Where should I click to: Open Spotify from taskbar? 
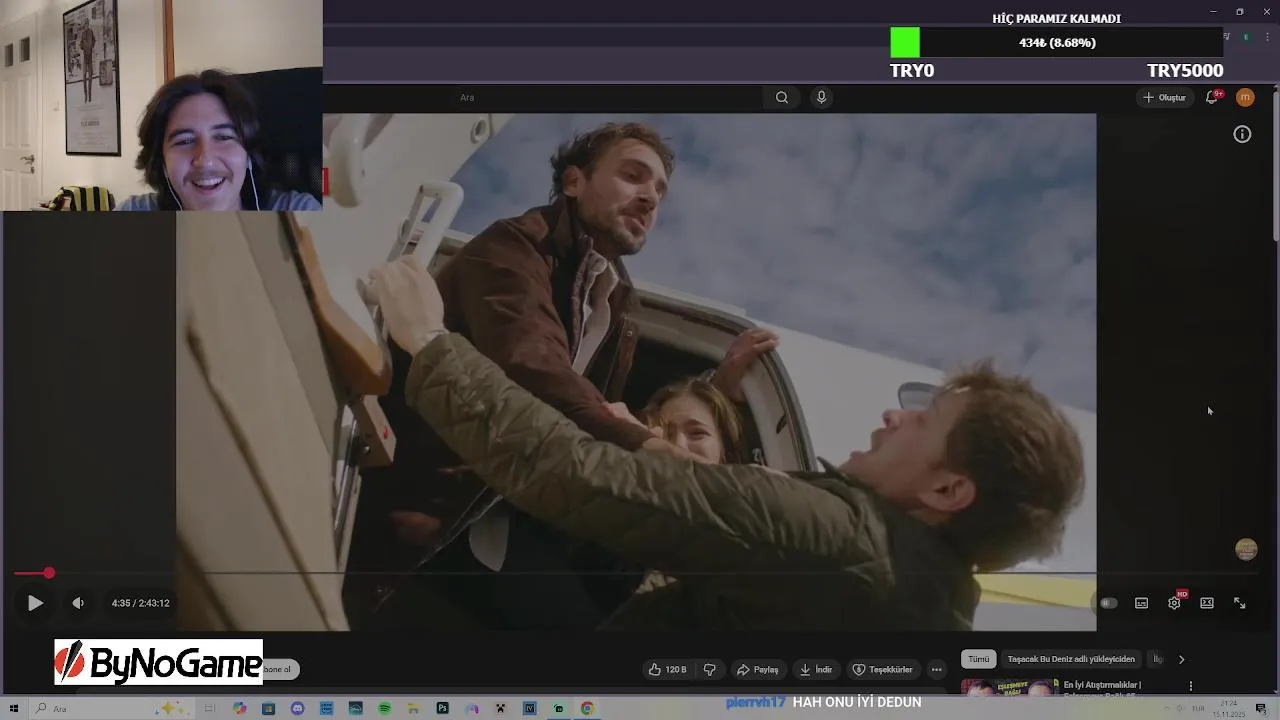tap(384, 708)
